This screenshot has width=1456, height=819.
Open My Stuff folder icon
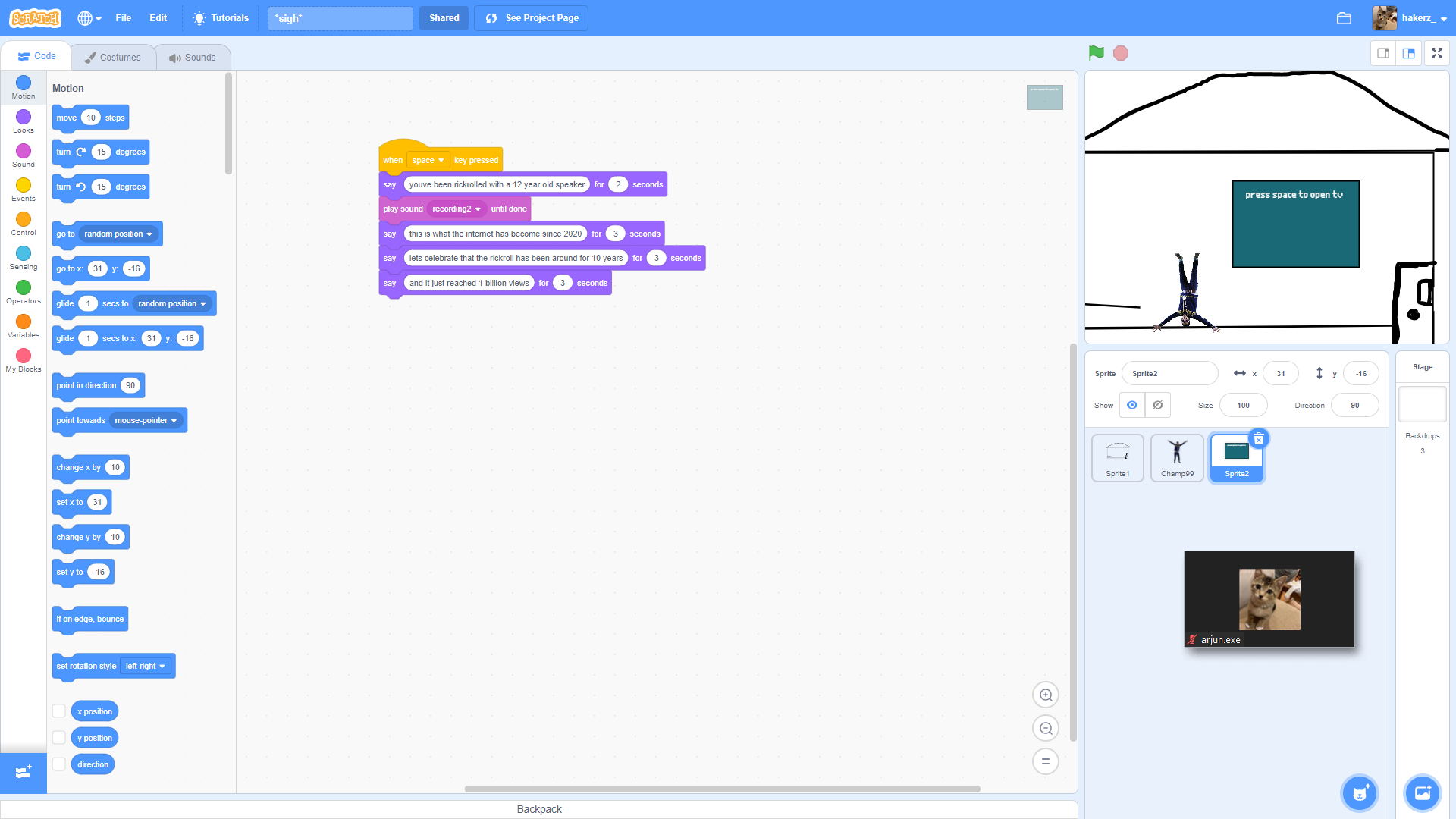tap(1344, 18)
